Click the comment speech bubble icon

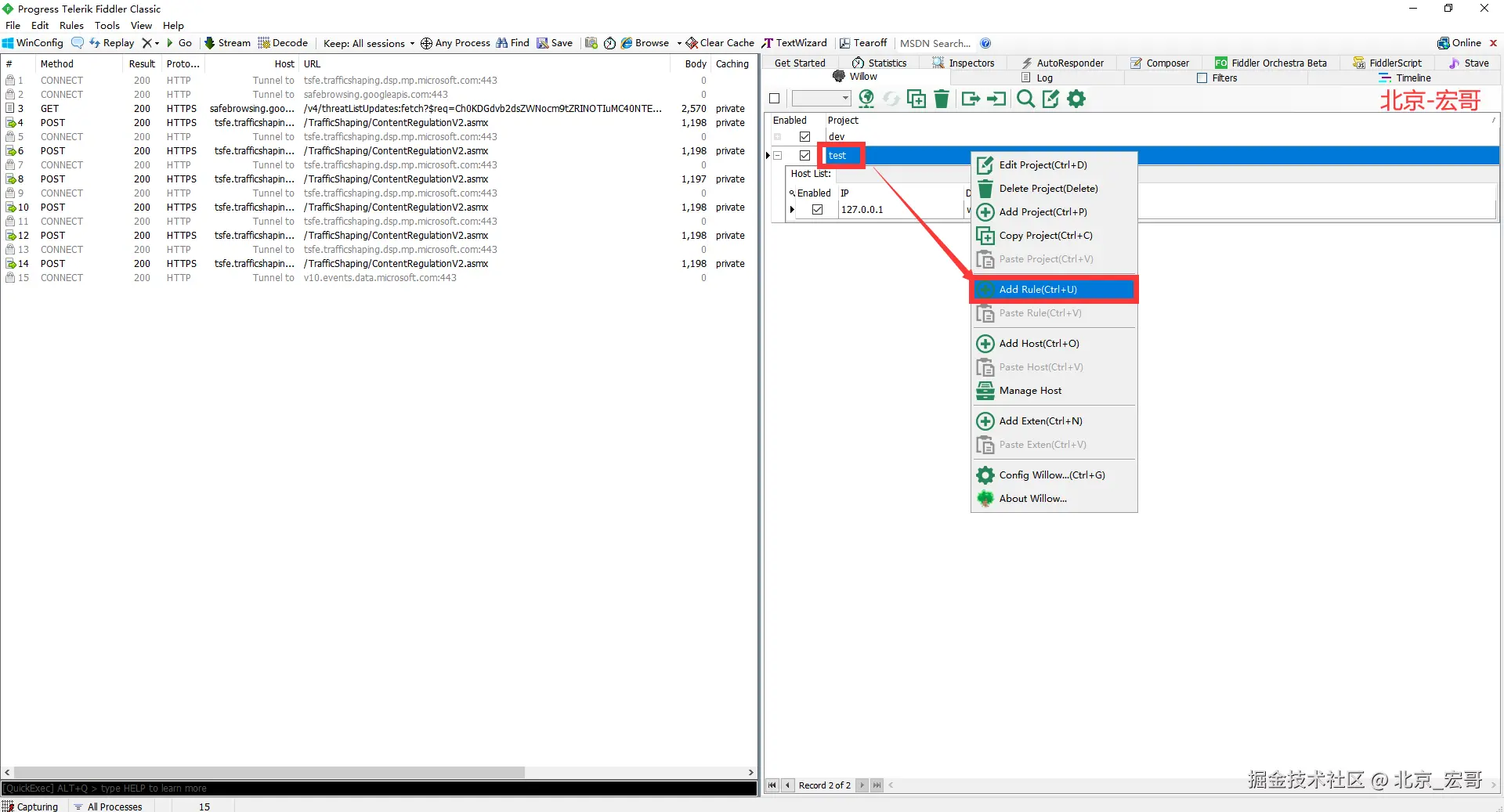tap(78, 43)
